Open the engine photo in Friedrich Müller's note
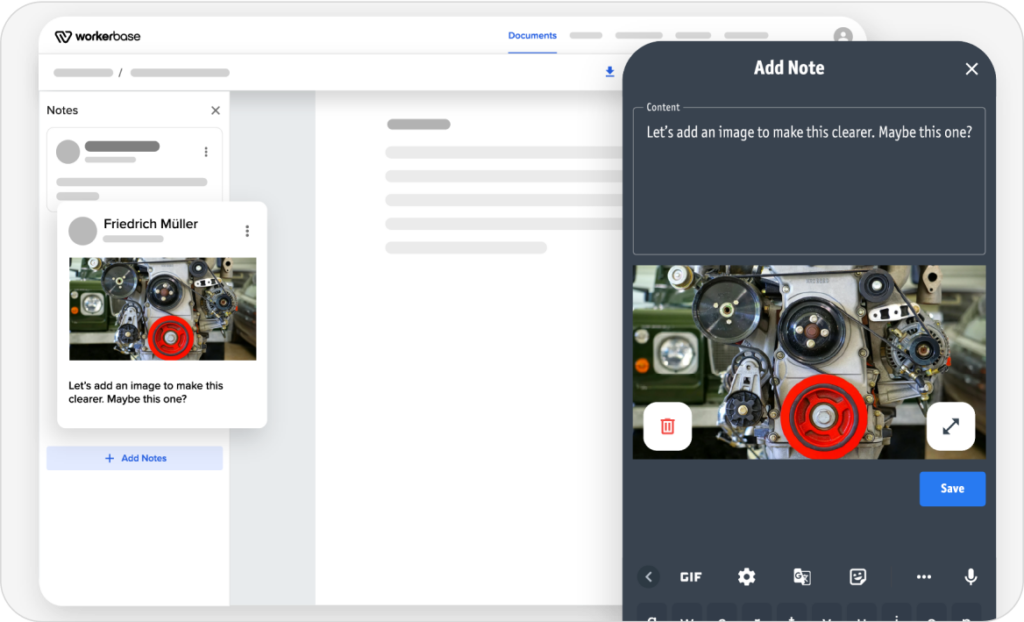 (162, 308)
